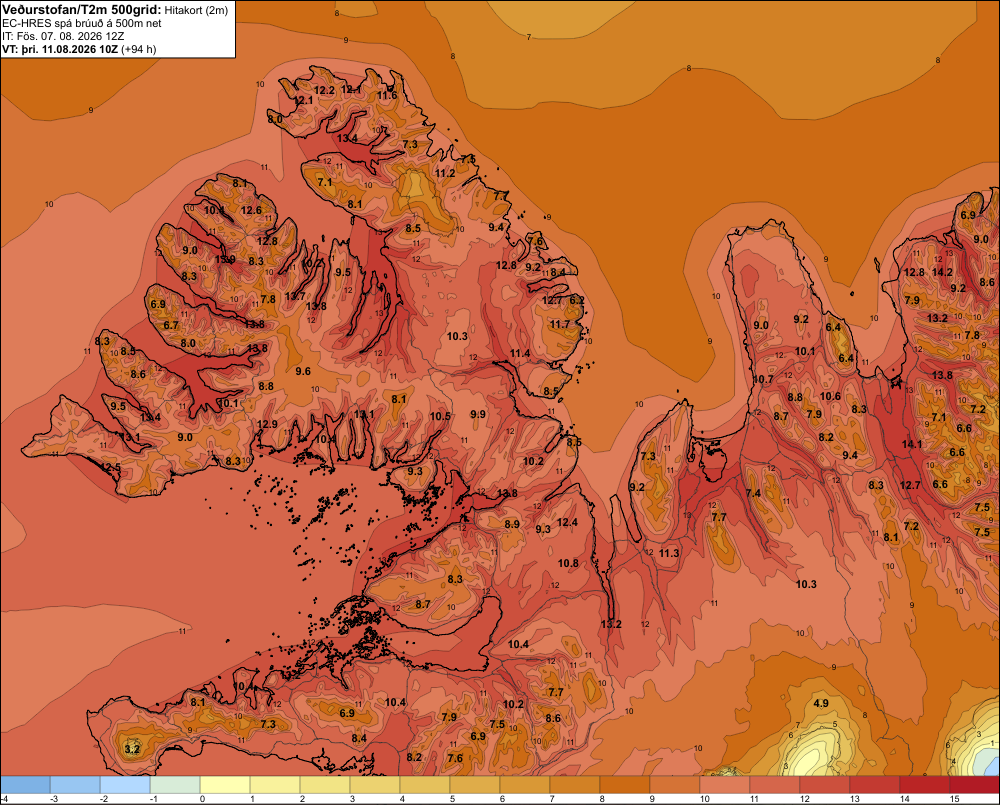Click the legend scale label 0
The width and height of the screenshot is (1000, 805).
[203, 799]
